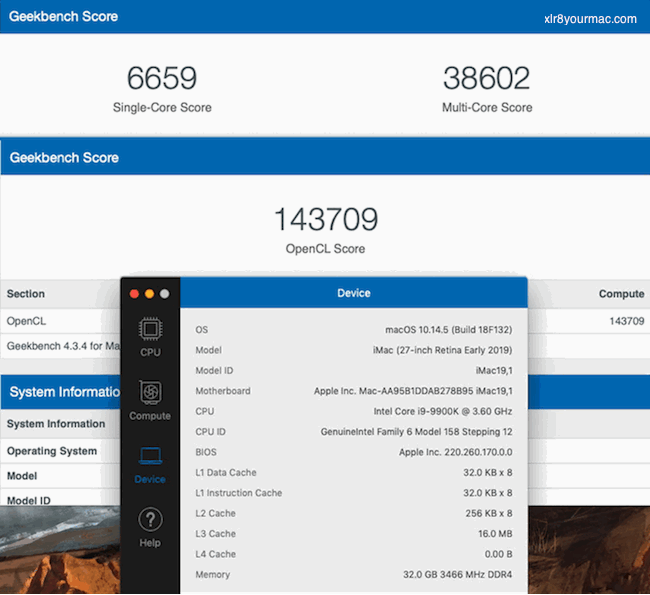Image resolution: width=650 pixels, height=595 pixels.
Task: Click the OpenCL Score label
Action: 325,249
